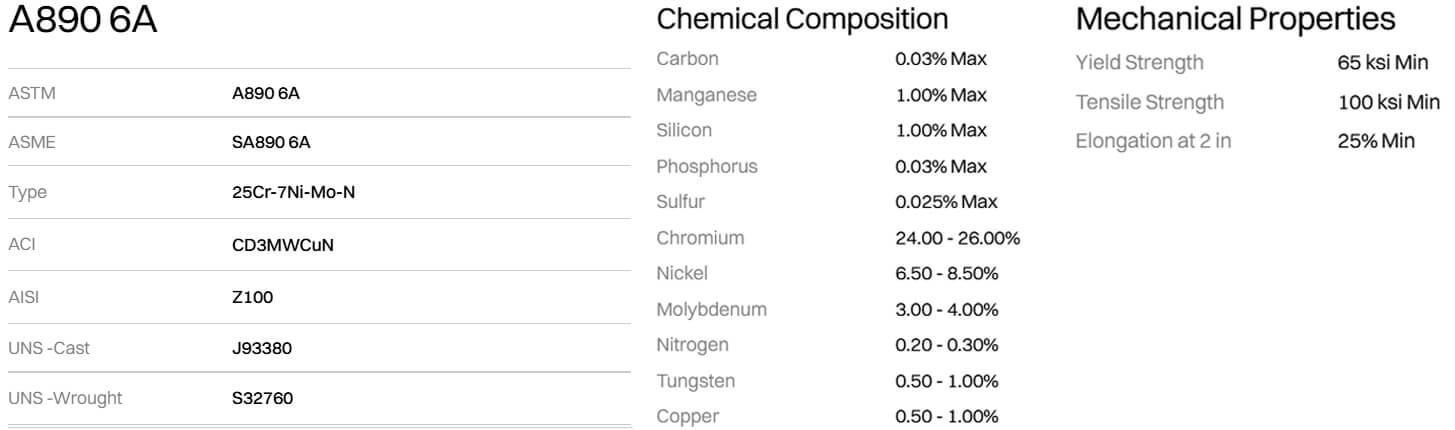Select the Nickel range 6.50 - 8.50%
The height and width of the screenshot is (430, 1455).
[x=947, y=274]
